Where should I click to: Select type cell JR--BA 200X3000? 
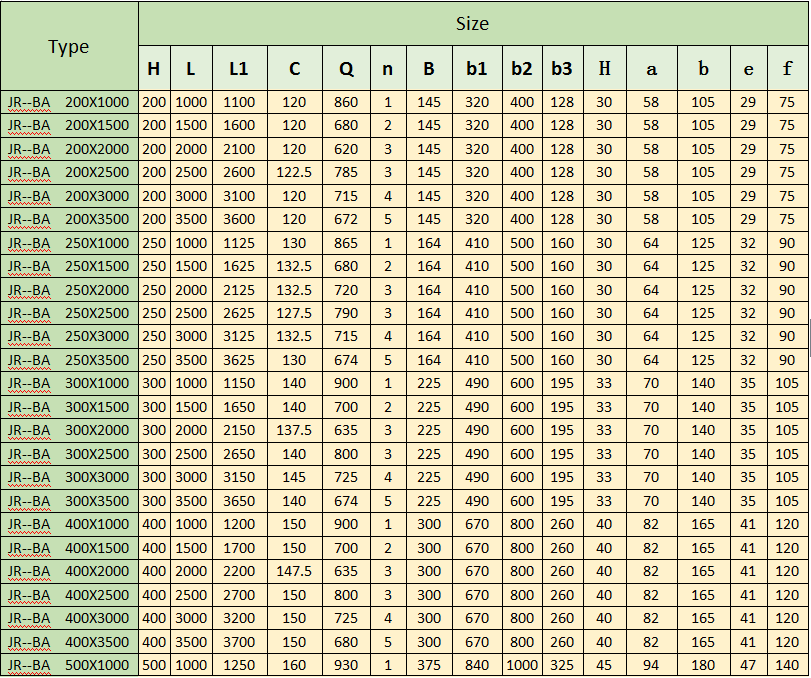click(69, 196)
